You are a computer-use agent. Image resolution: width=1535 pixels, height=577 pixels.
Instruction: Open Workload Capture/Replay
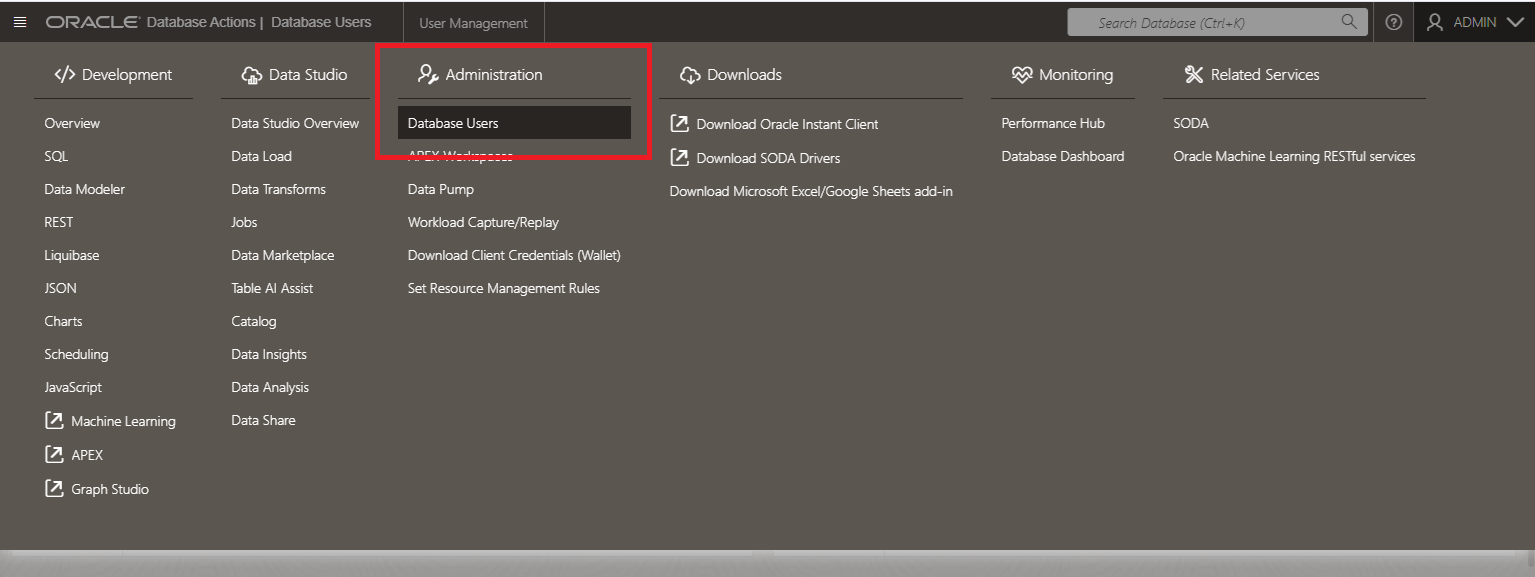pos(483,222)
